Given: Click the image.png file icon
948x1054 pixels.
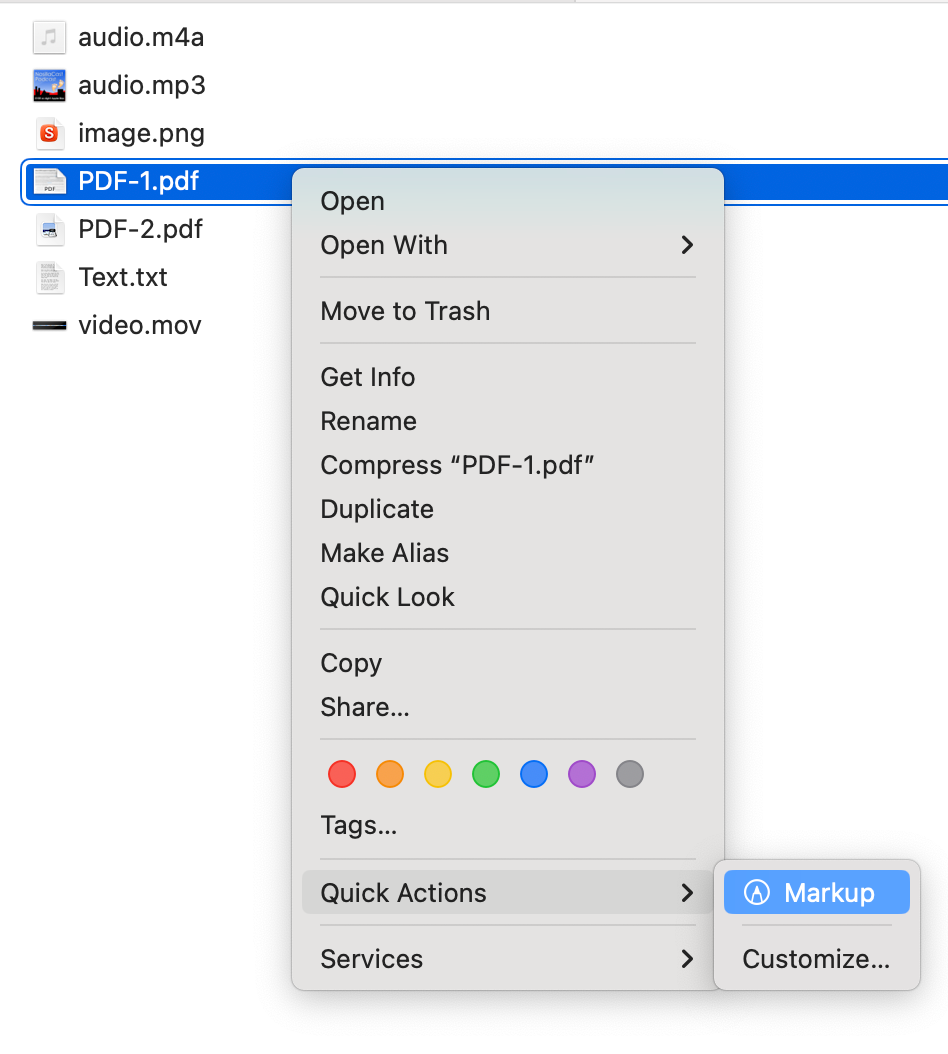Looking at the screenshot, I should (x=49, y=133).
